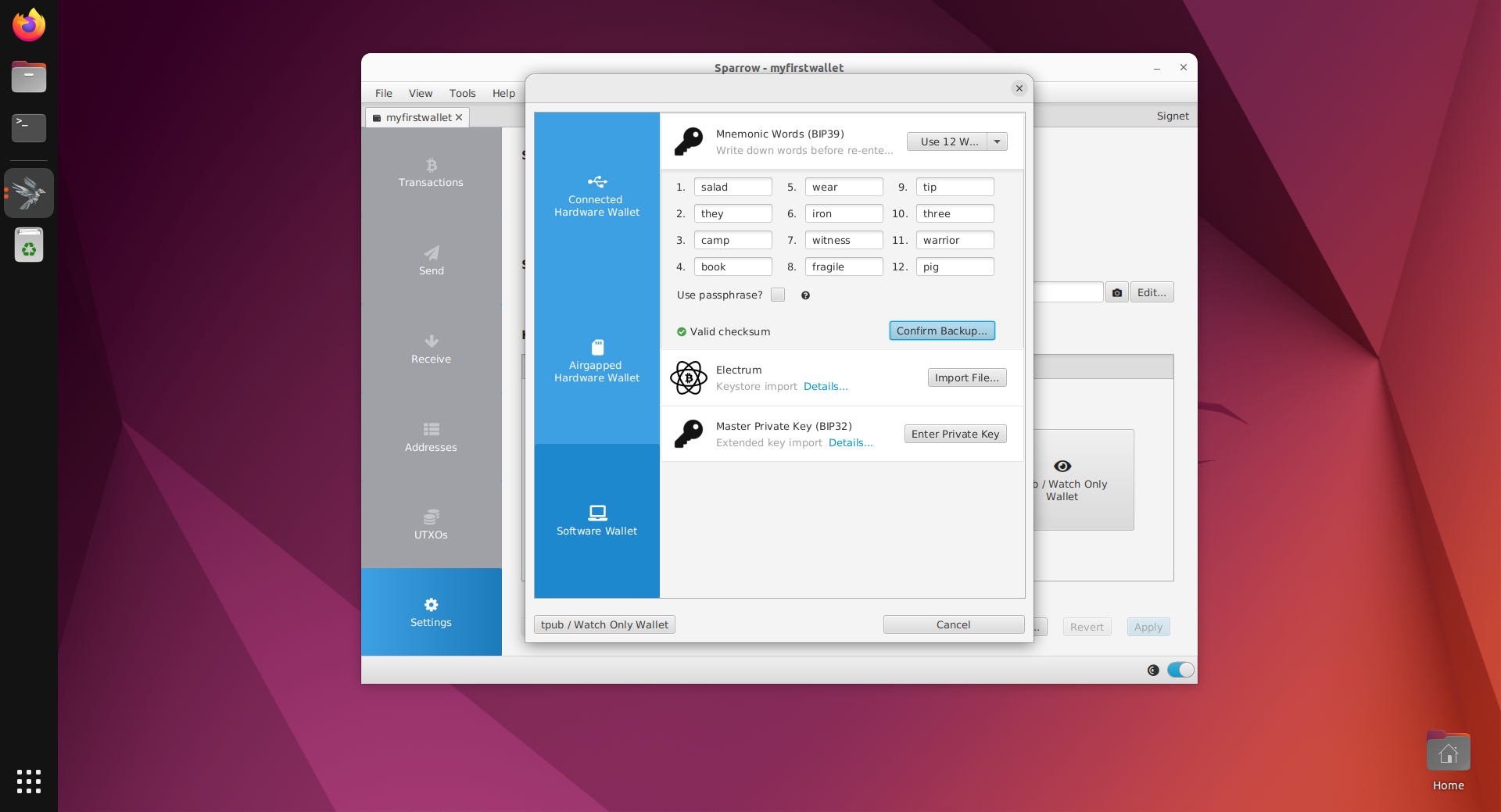Show applications grid in the dock
Viewport: 1501px width, 812px height.
29,781
